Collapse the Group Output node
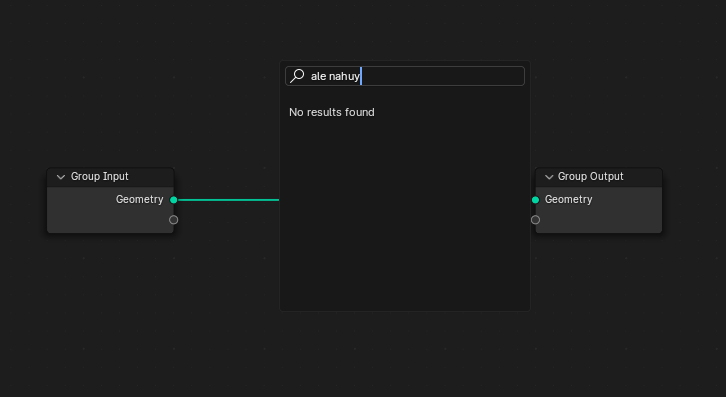 coord(549,177)
